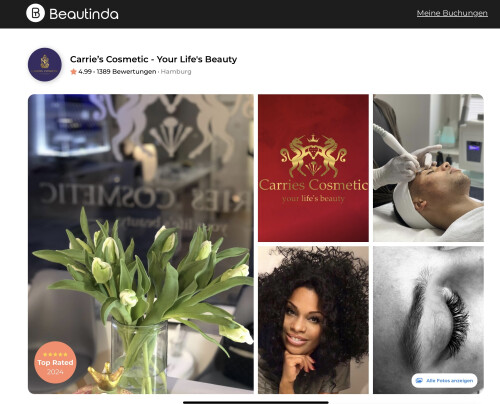This screenshot has width=500, height=404.
Task: Click Carrie's Cosmetic round profile avatar
Action: 45,64
